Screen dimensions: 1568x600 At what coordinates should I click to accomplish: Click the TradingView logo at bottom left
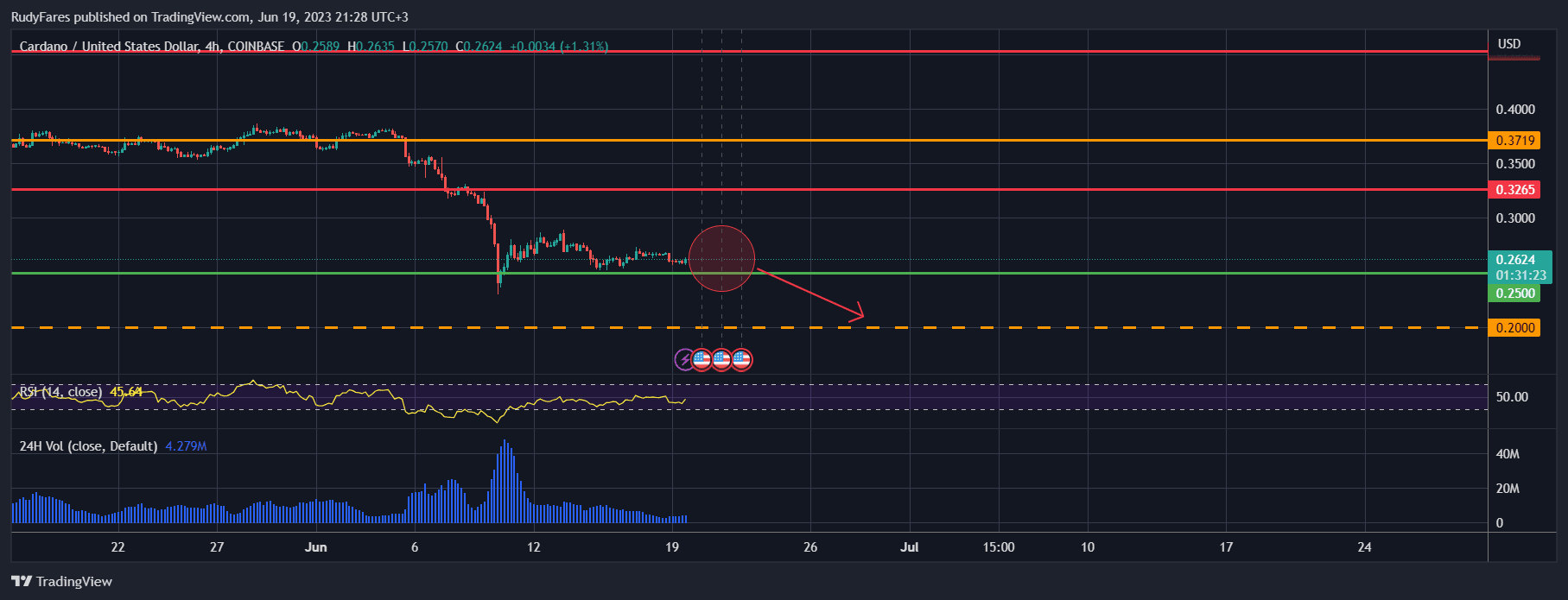pyautogui.click(x=61, y=581)
